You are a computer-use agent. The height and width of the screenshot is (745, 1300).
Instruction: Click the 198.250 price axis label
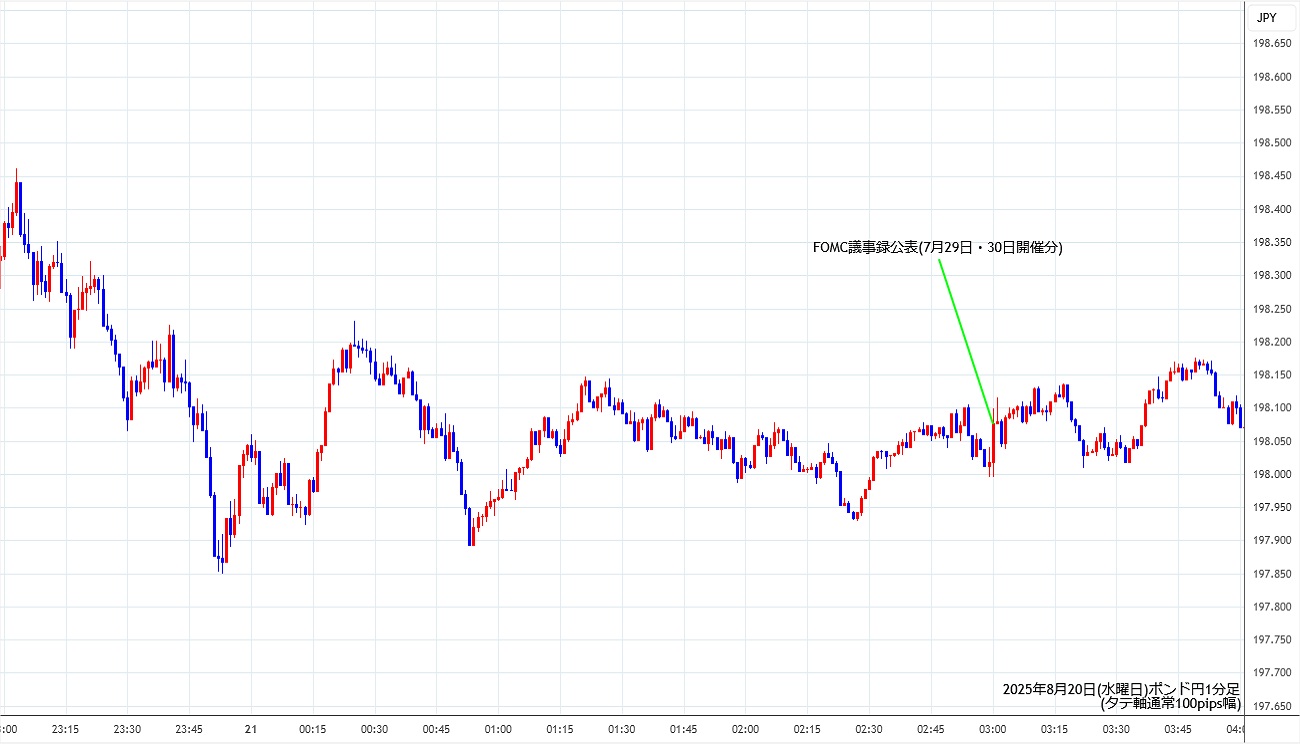tap(1273, 308)
